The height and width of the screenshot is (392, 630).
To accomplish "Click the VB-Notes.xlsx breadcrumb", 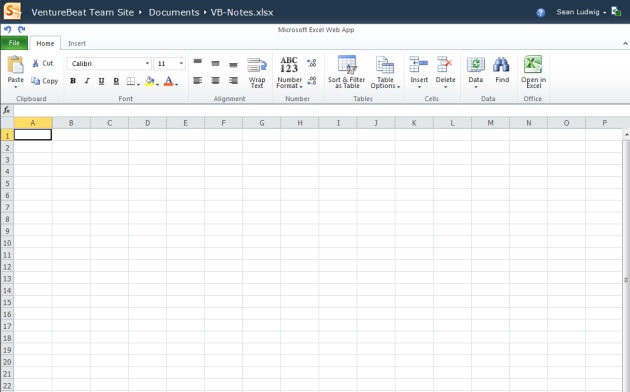I will click(x=242, y=12).
